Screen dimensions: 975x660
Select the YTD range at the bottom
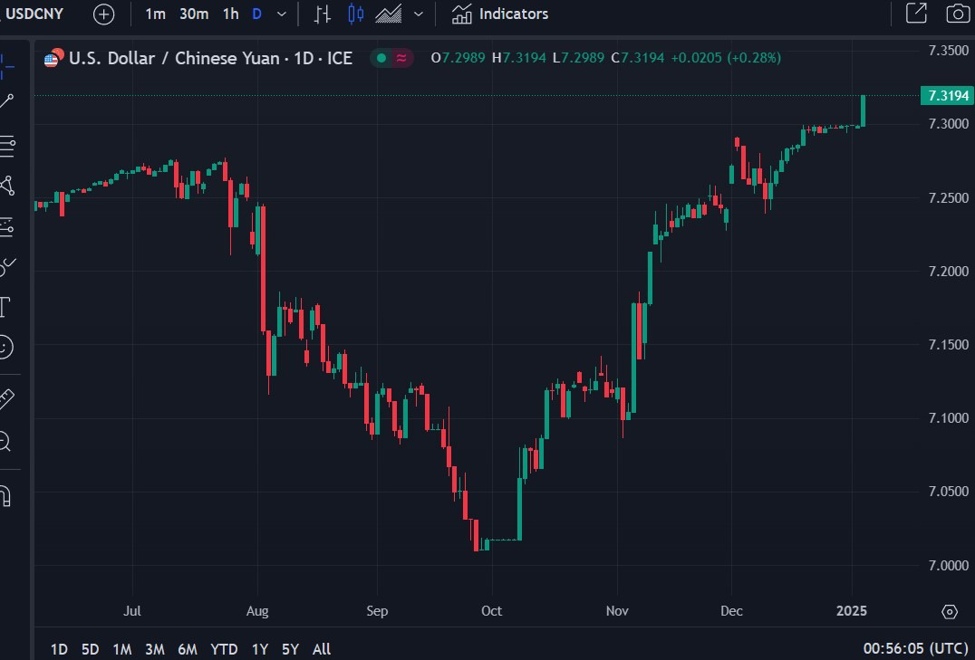pyautogui.click(x=223, y=648)
